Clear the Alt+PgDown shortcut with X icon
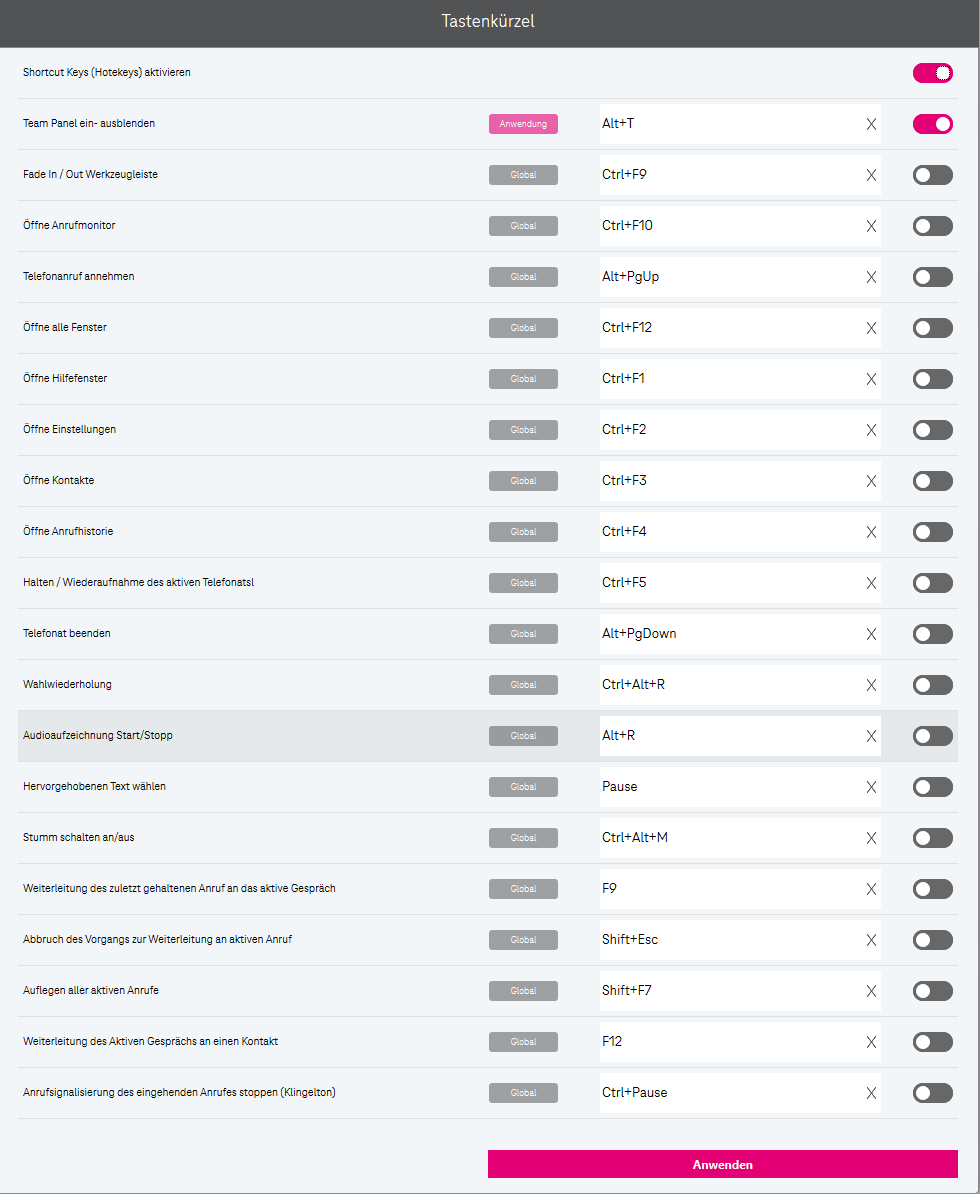This screenshot has width=980, height=1194. [x=871, y=634]
